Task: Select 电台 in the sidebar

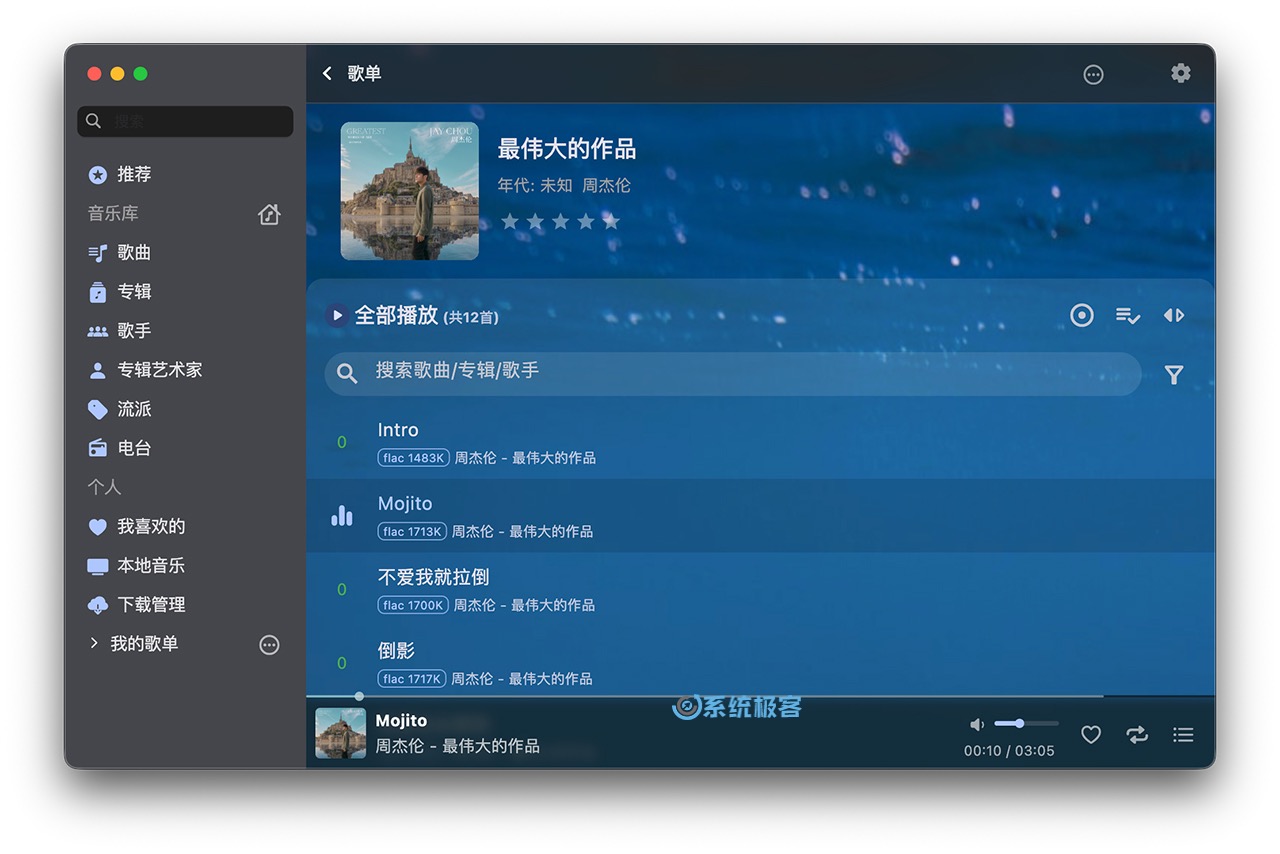Action: coord(134,448)
